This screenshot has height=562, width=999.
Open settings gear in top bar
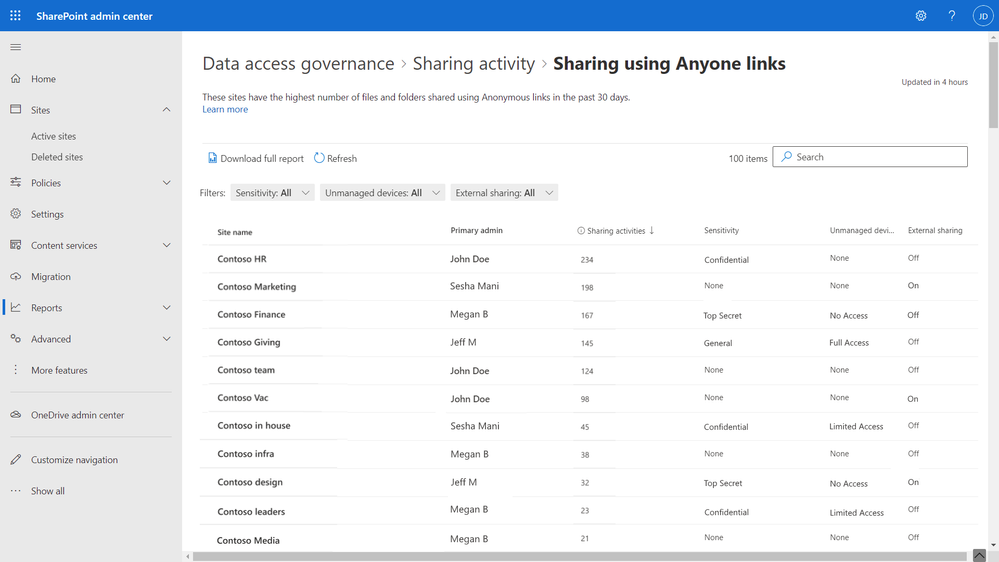(921, 16)
